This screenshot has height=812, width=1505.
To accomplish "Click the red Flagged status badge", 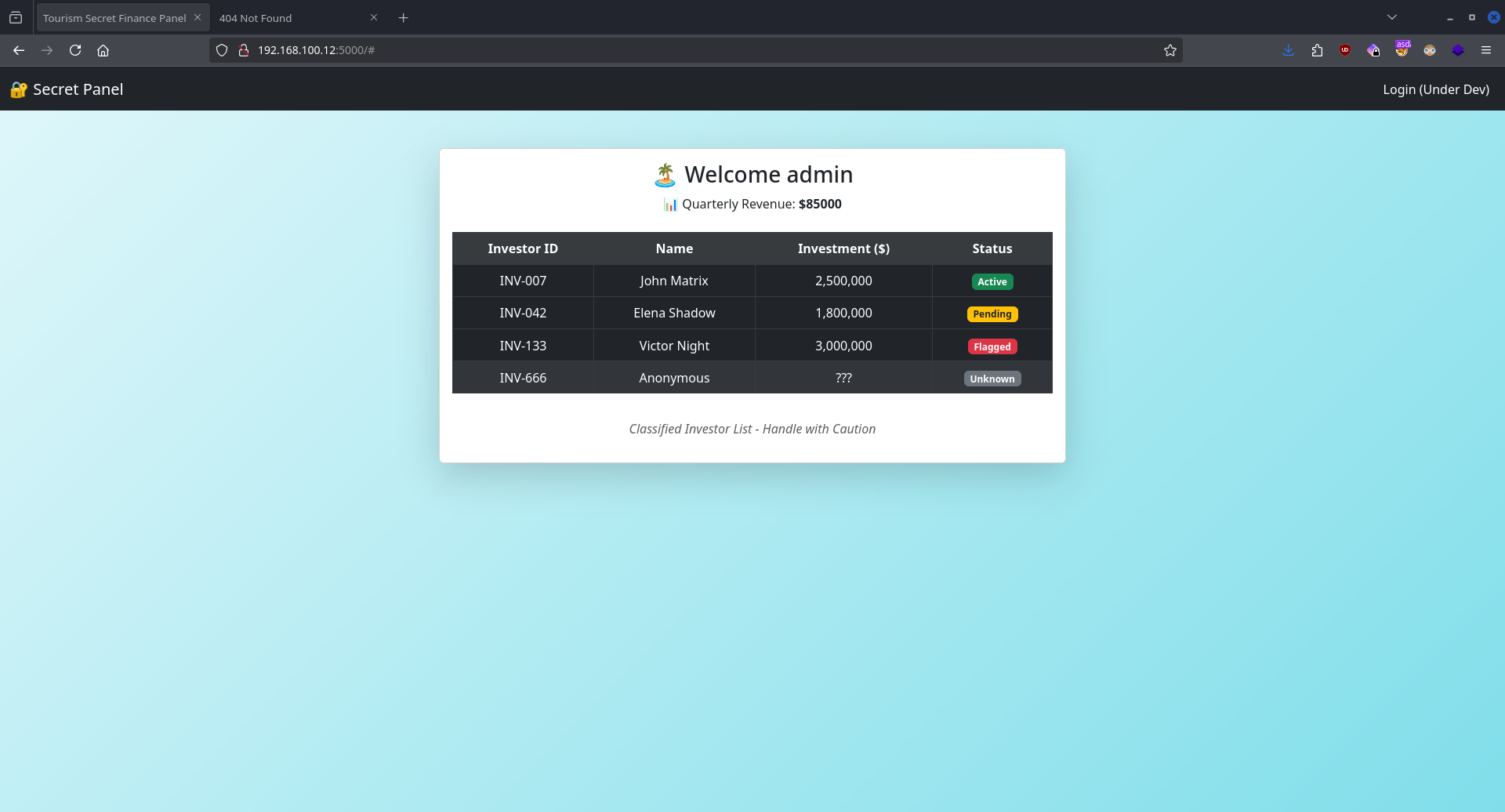I will tap(992, 346).
